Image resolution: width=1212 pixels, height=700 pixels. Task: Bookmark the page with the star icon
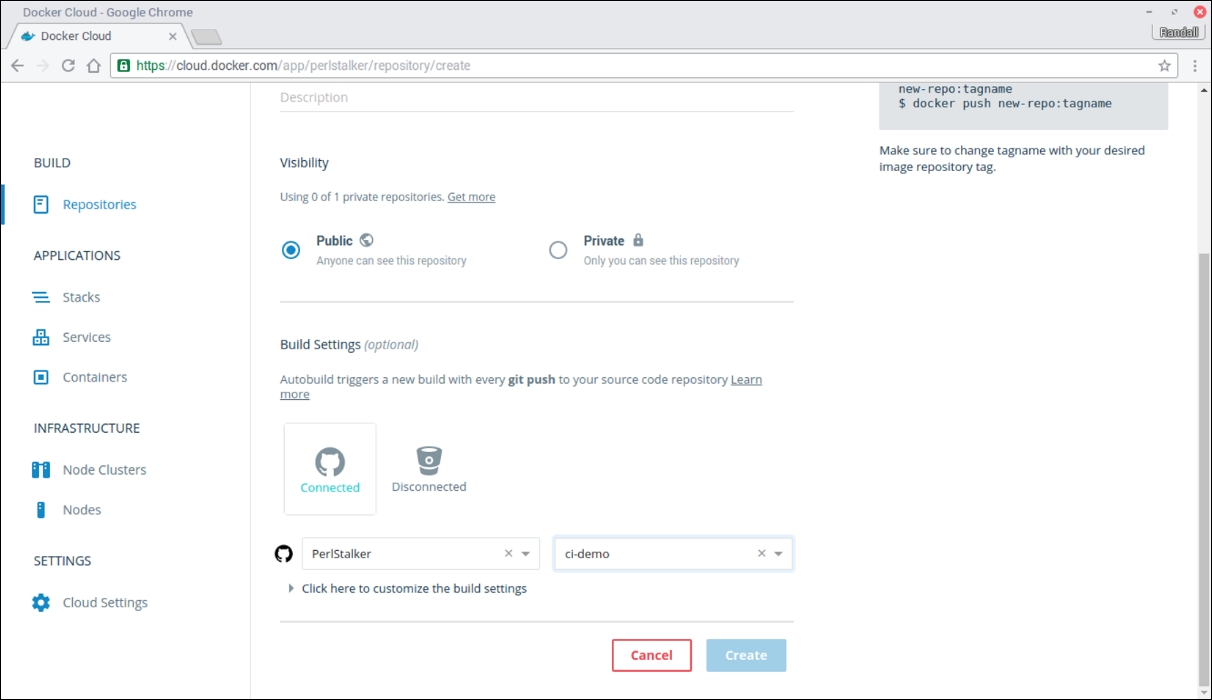point(1165,66)
